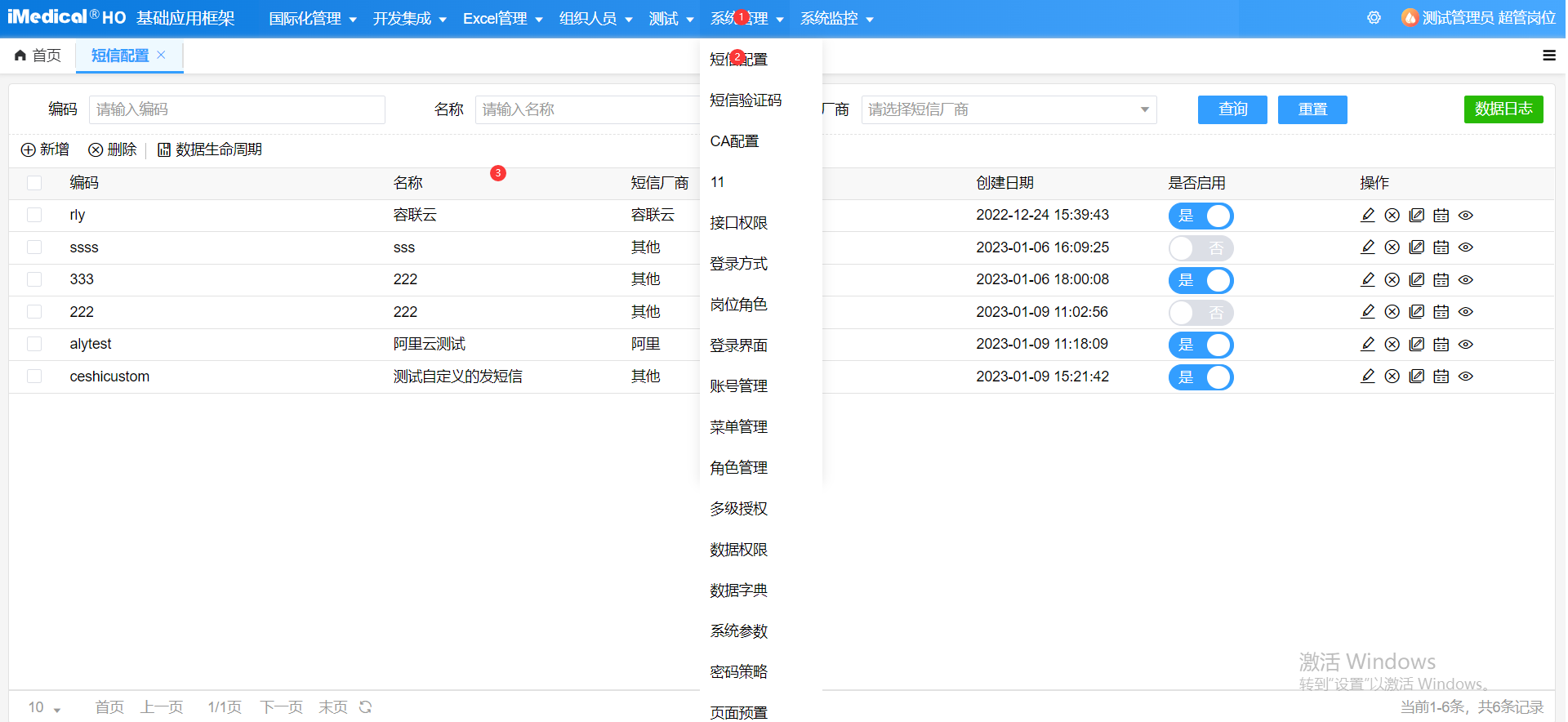
Task: Tick the select-all checkbox in the table header
Action: click(34, 183)
